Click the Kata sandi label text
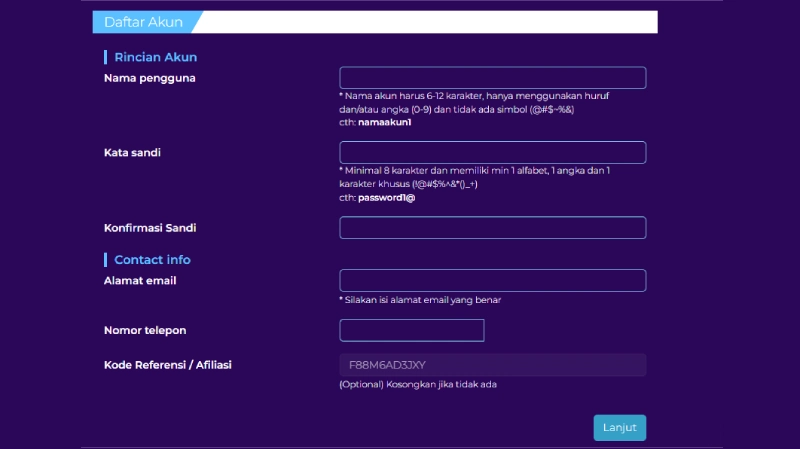This screenshot has height=449, width=800. [132, 153]
